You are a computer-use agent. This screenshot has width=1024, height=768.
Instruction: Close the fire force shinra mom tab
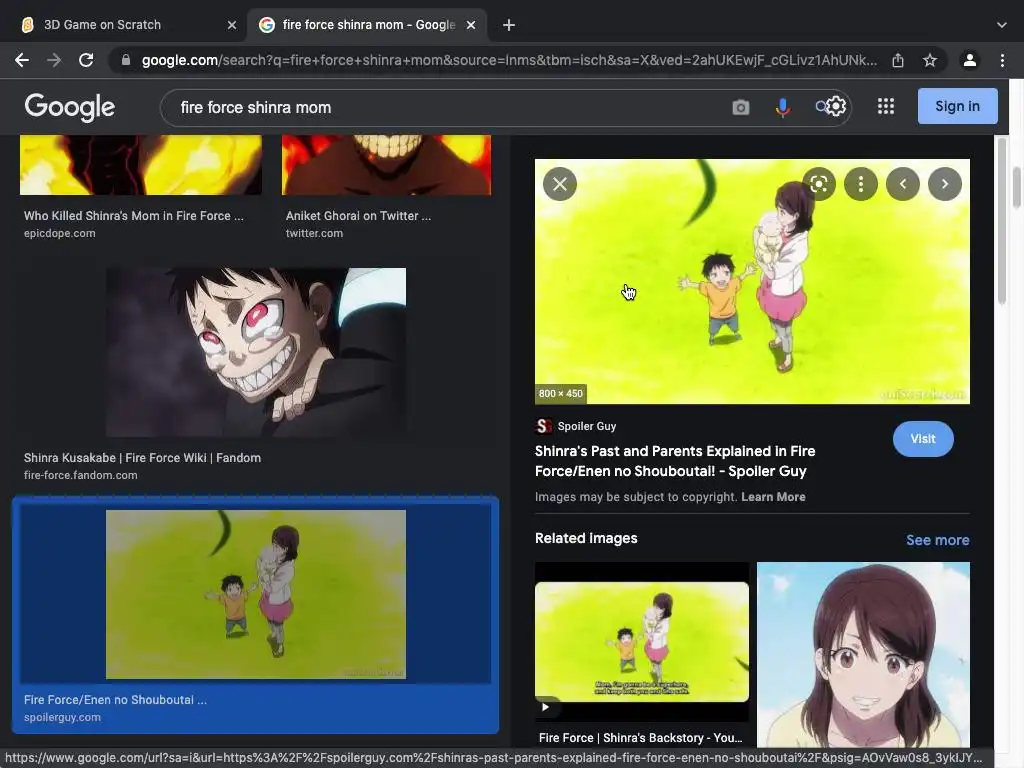pyautogui.click(x=471, y=25)
